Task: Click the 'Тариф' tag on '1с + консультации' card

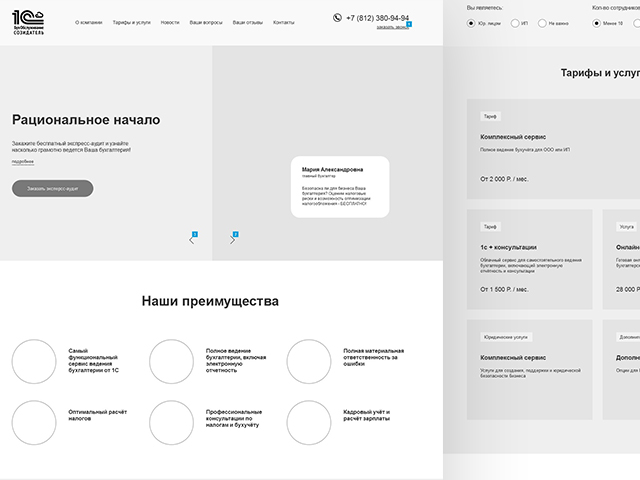Action: pos(490,227)
